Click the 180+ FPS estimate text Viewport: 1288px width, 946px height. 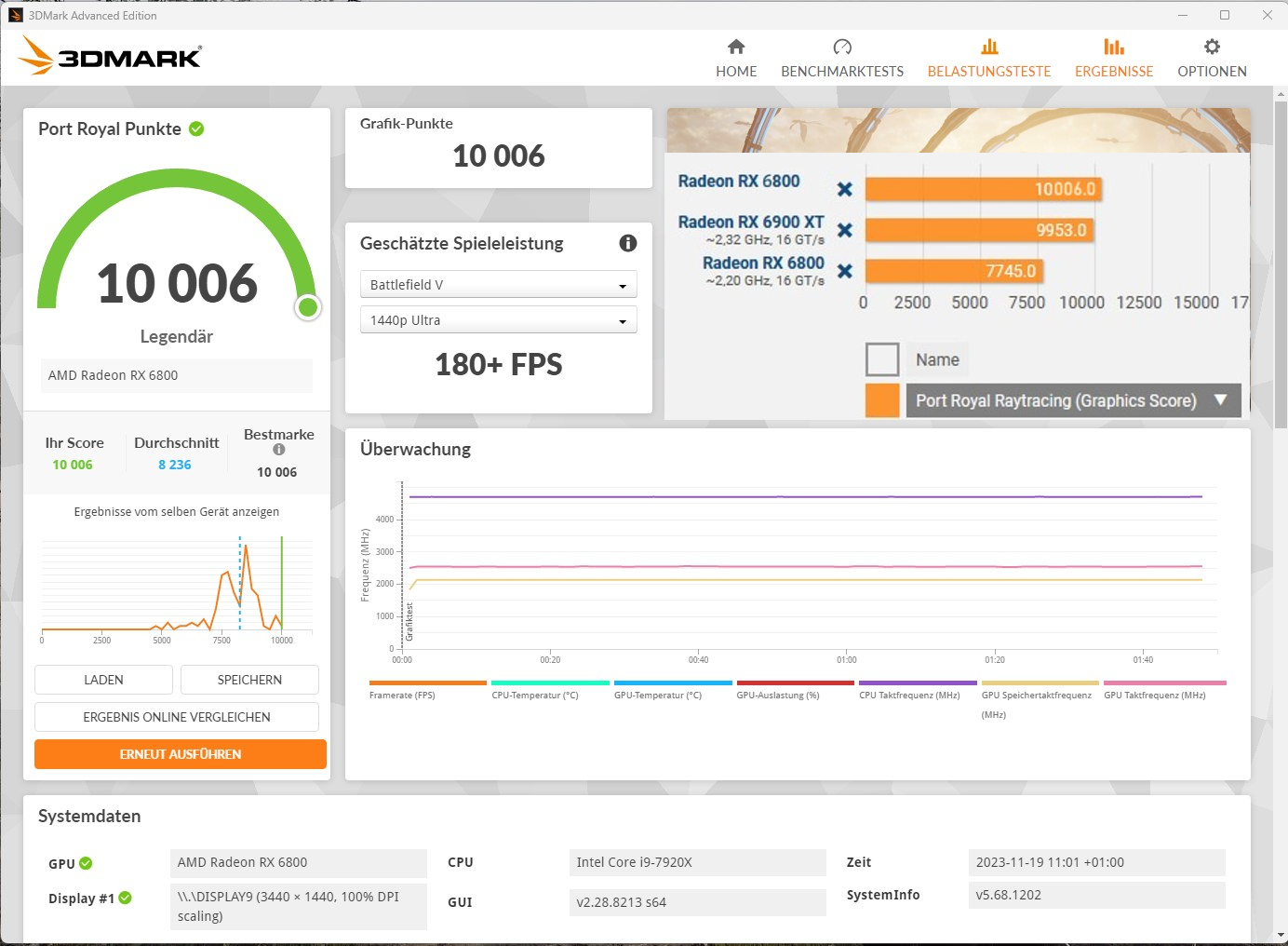point(499,364)
